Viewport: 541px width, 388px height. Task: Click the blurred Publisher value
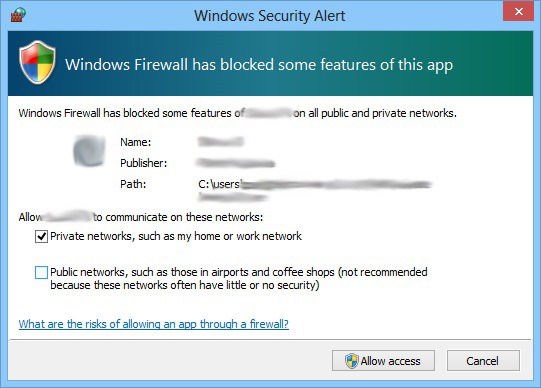(x=236, y=163)
